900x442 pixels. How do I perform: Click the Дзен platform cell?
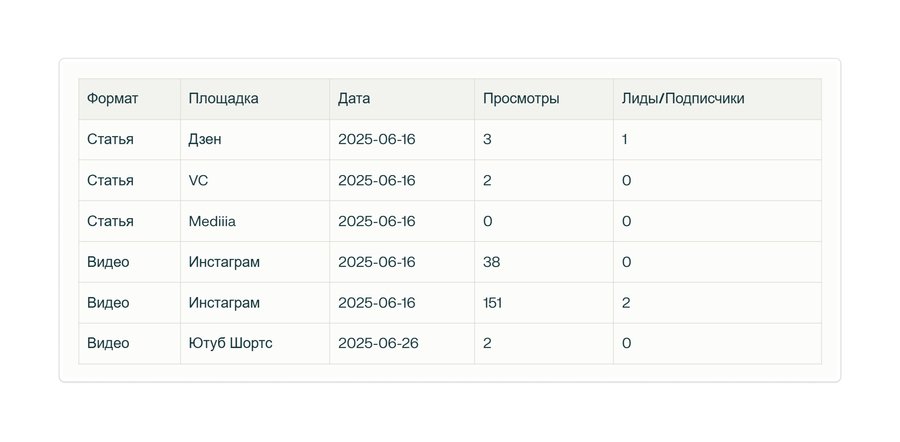pyautogui.click(x=205, y=140)
